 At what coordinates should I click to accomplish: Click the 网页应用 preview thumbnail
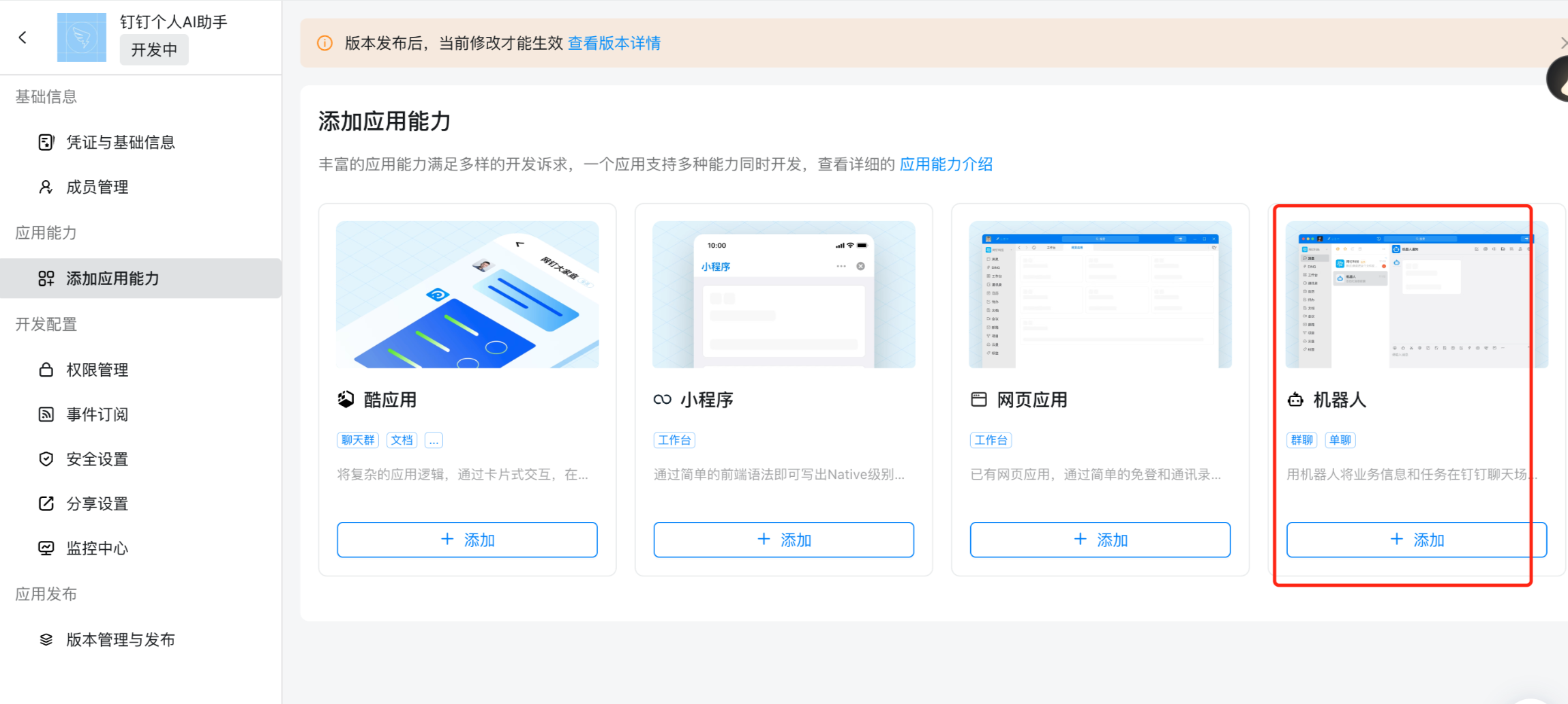click(1100, 294)
